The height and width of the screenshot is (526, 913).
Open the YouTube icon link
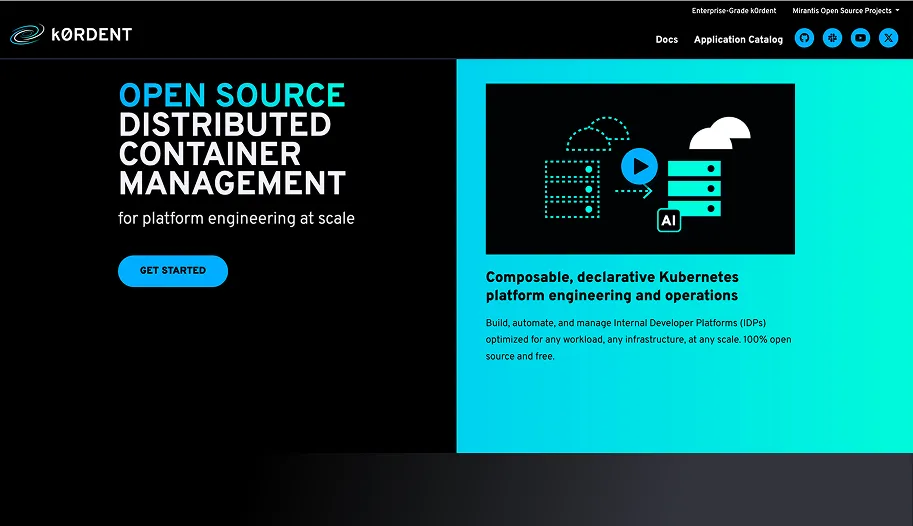[860, 38]
